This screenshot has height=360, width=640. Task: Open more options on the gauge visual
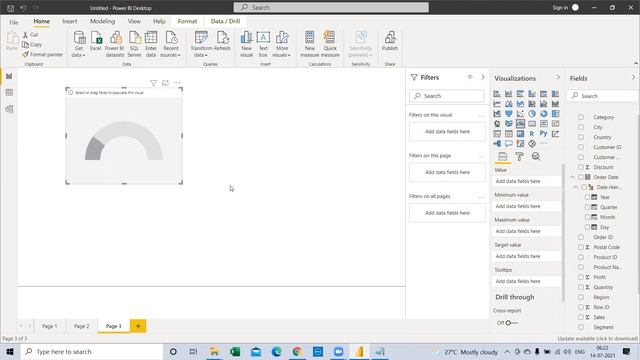[177, 83]
